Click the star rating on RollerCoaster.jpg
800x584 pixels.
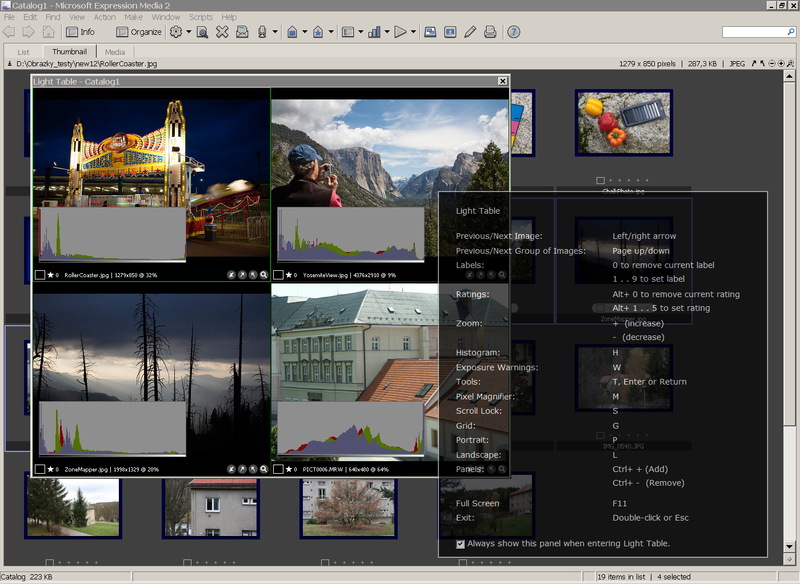click(51, 275)
